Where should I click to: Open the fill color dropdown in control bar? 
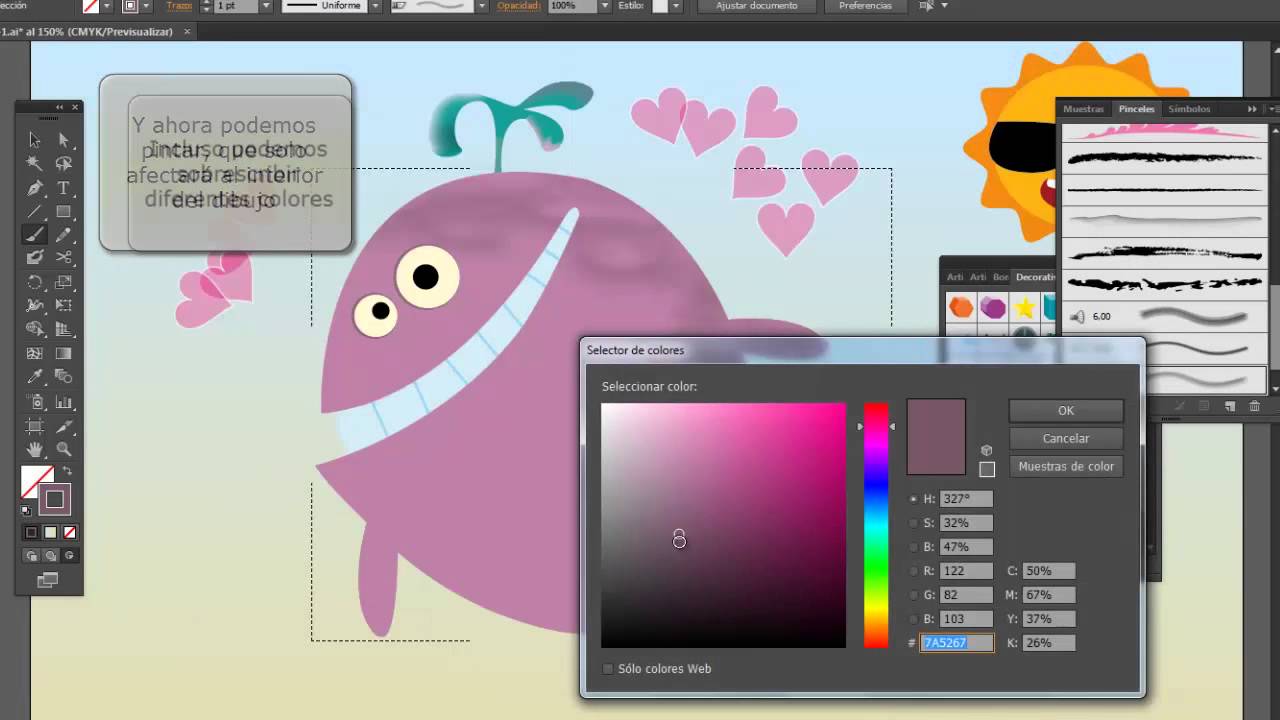pyautogui.click(x=107, y=6)
